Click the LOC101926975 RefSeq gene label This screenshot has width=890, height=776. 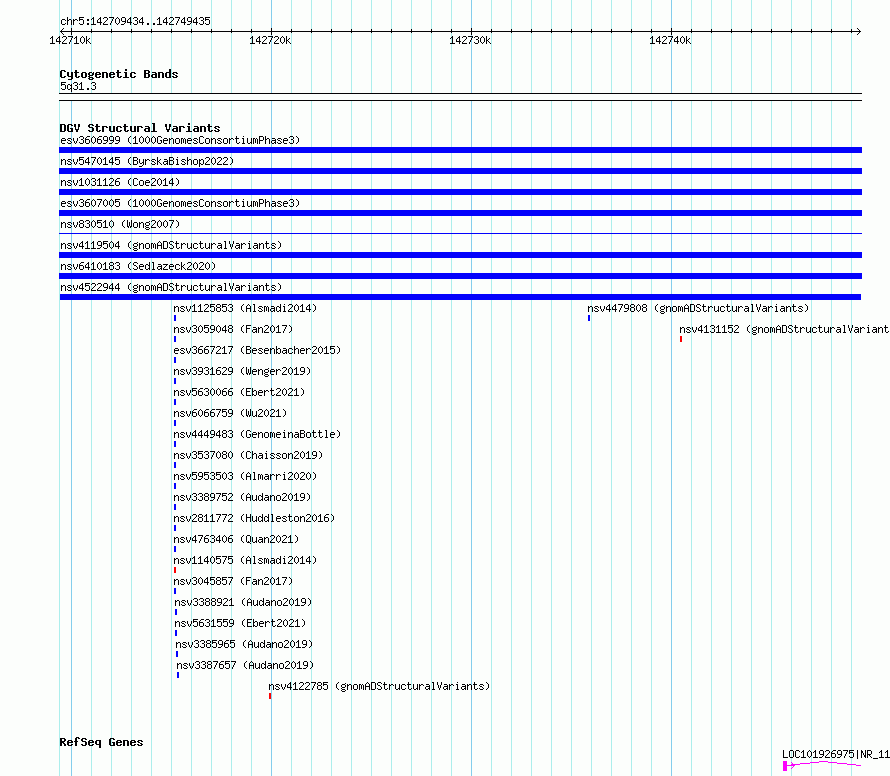coord(836,754)
